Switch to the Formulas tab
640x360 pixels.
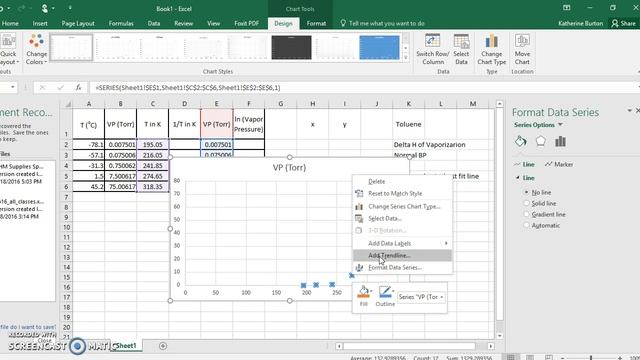click(121, 23)
